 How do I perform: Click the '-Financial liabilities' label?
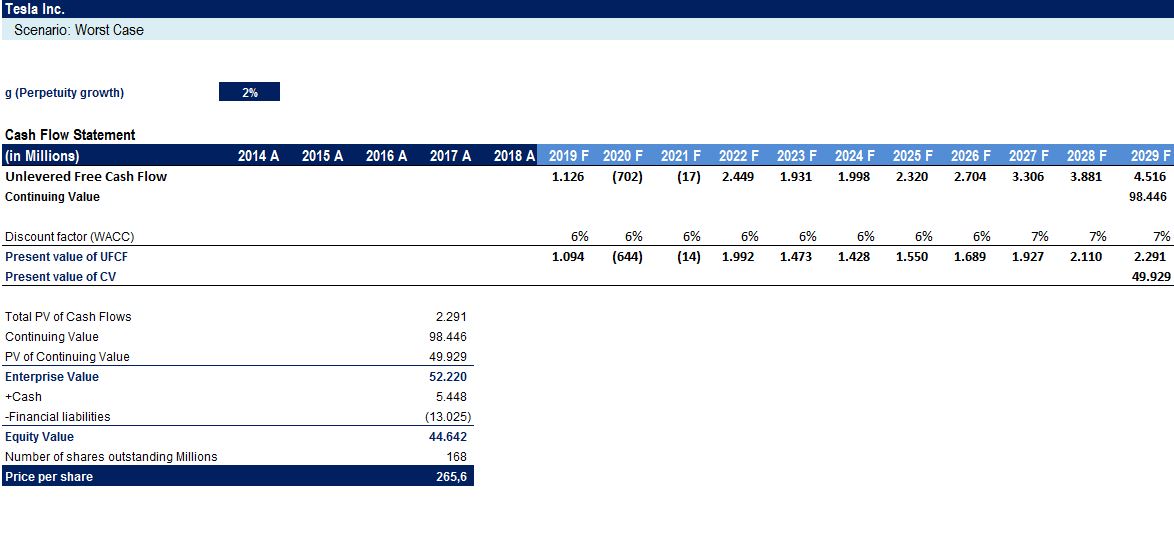58,417
